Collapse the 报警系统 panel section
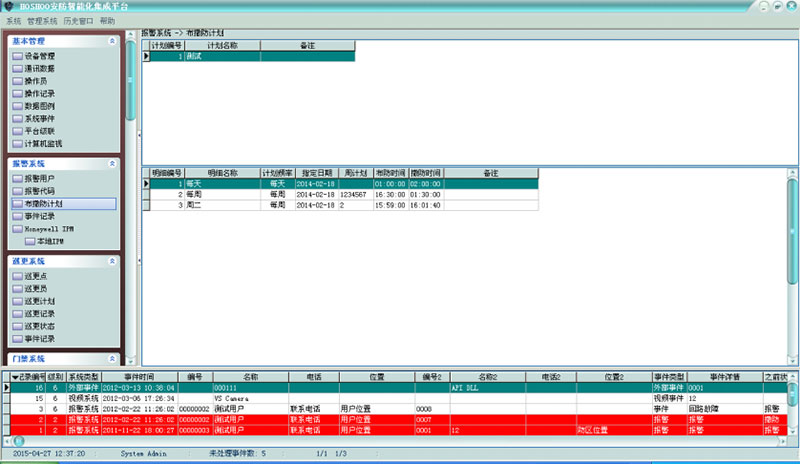This screenshot has width=800, height=464. (112, 163)
